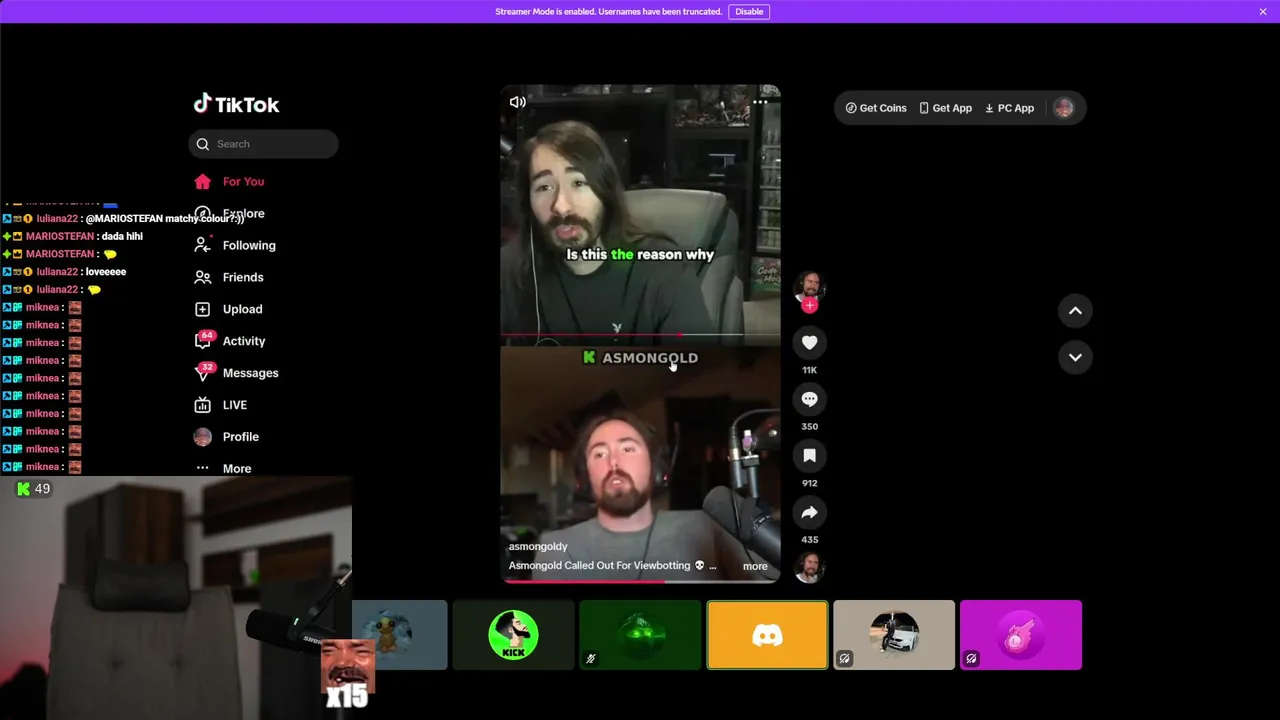Select the KICK avatar voice tile
Viewport: 1280px width, 720px height.
click(x=513, y=635)
